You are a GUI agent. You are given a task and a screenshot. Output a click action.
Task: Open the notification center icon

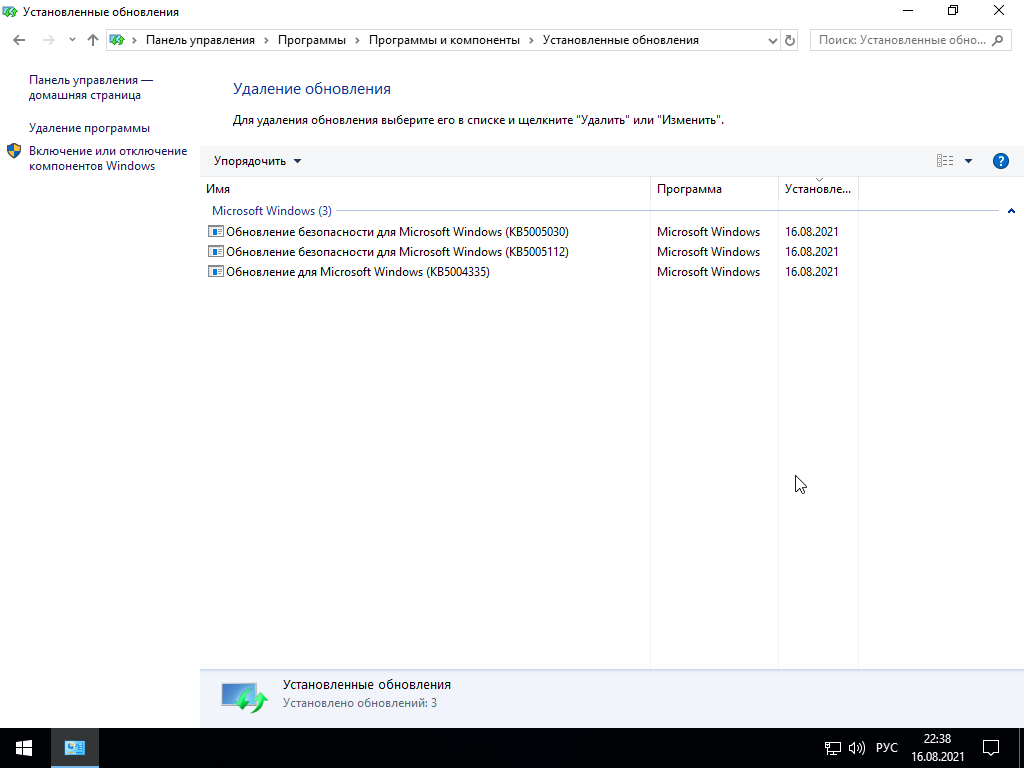pyautogui.click(x=991, y=748)
